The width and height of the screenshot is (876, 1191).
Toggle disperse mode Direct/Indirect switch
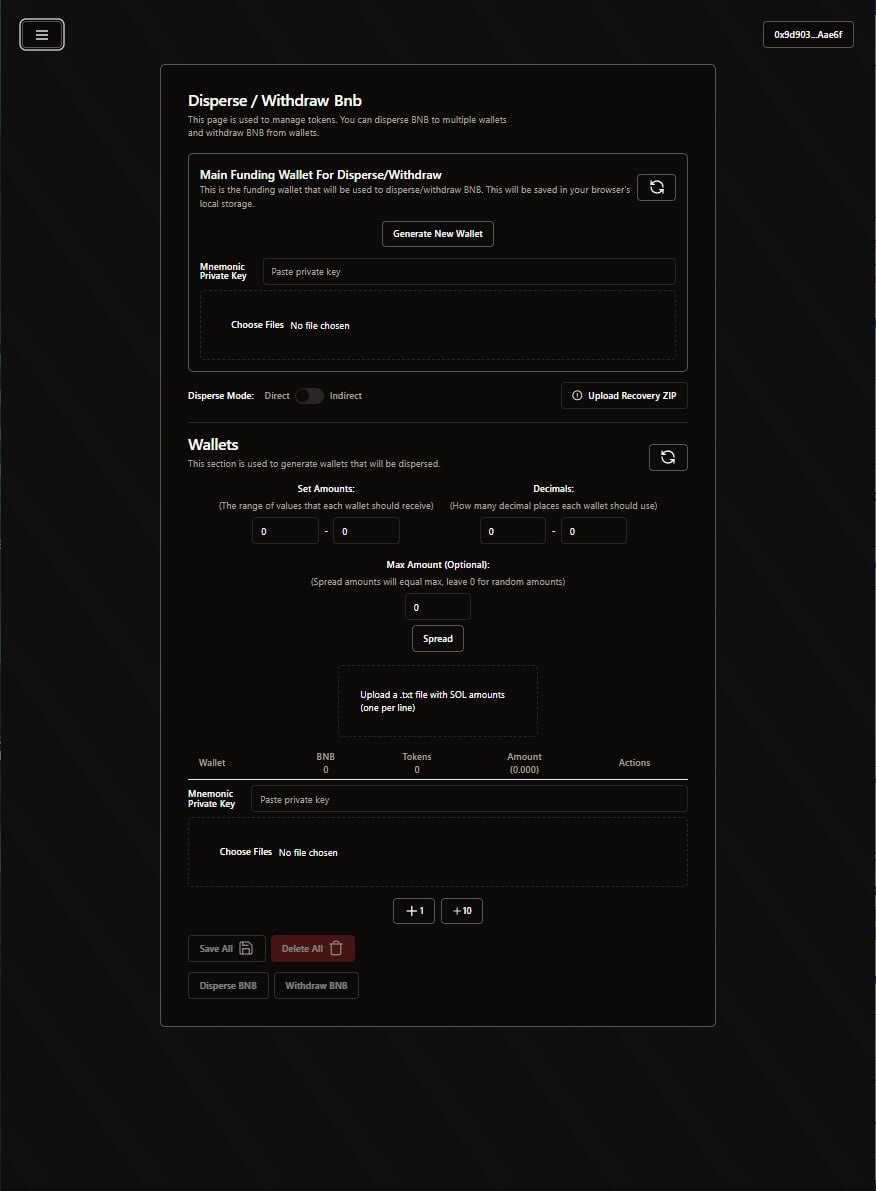(x=309, y=396)
